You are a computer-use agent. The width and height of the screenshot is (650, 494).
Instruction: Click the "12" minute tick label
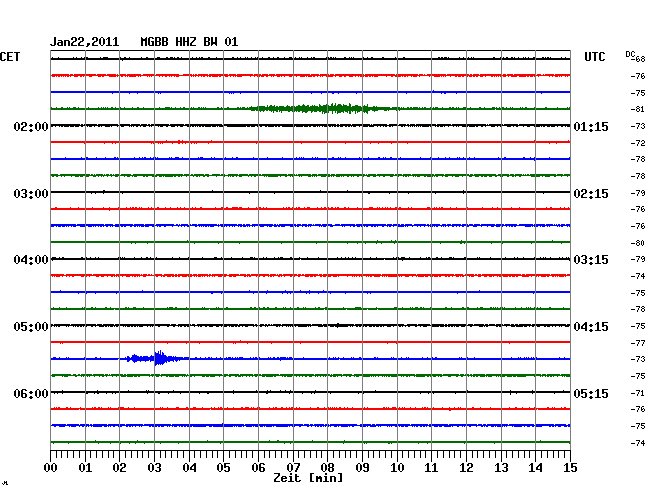pyautogui.click(x=466, y=468)
